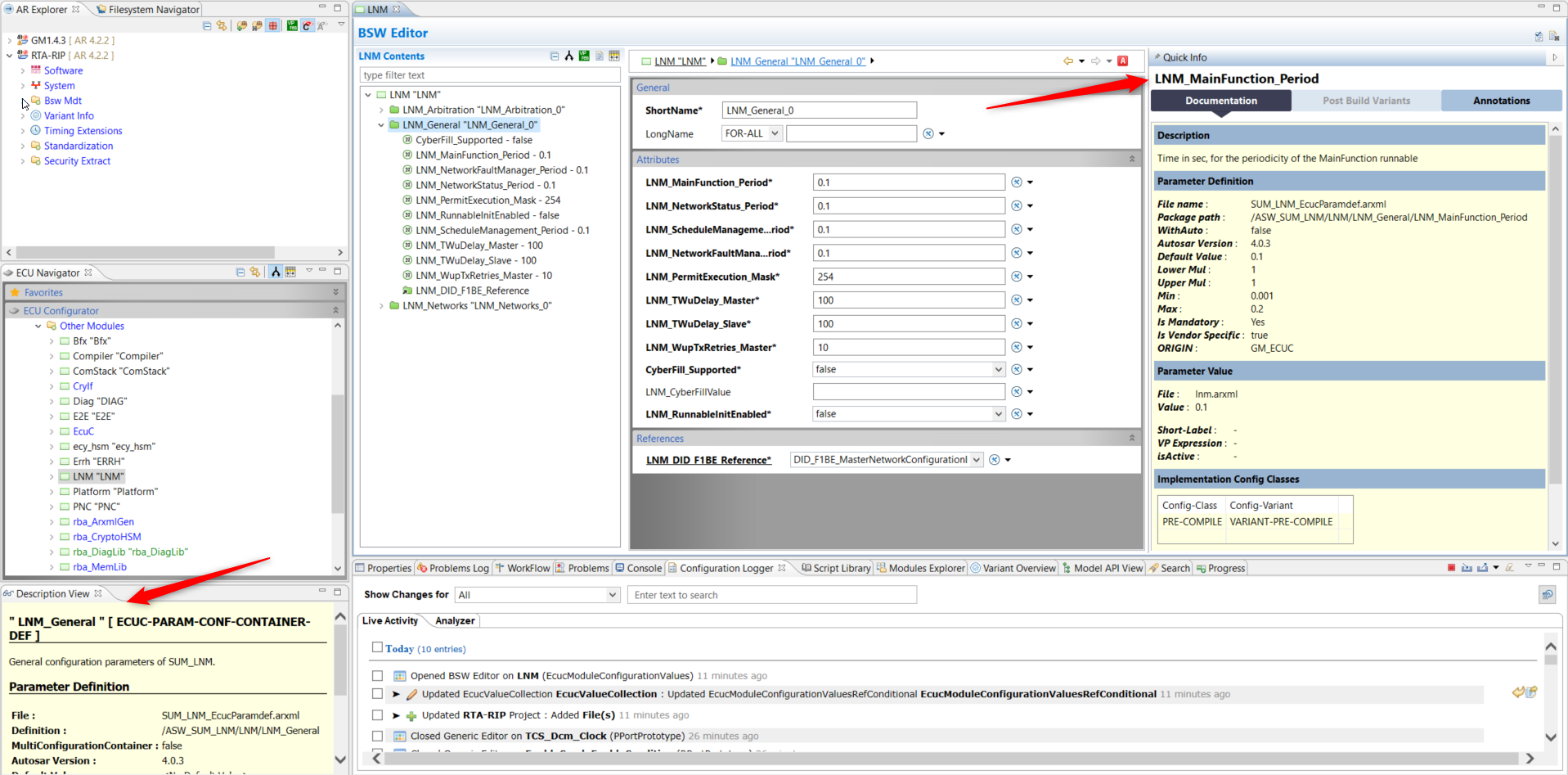Tick checkbox for Updated RTA-RIP Project entry
The height and width of the screenshot is (775, 1568).
pos(377,715)
